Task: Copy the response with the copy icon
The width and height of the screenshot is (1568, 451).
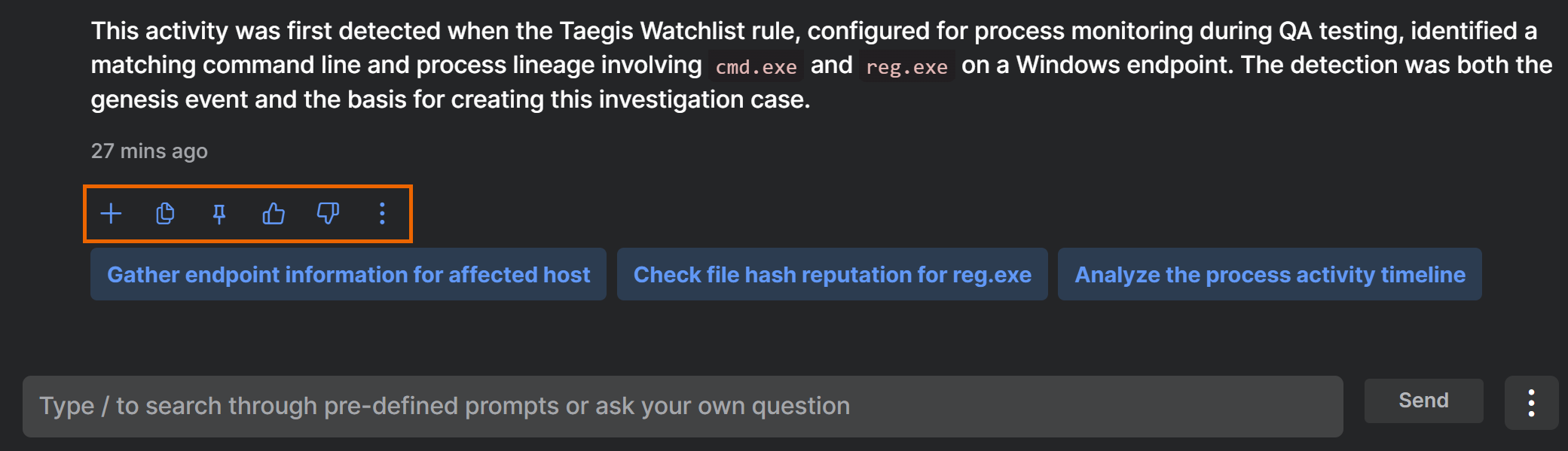Action: click(x=165, y=214)
